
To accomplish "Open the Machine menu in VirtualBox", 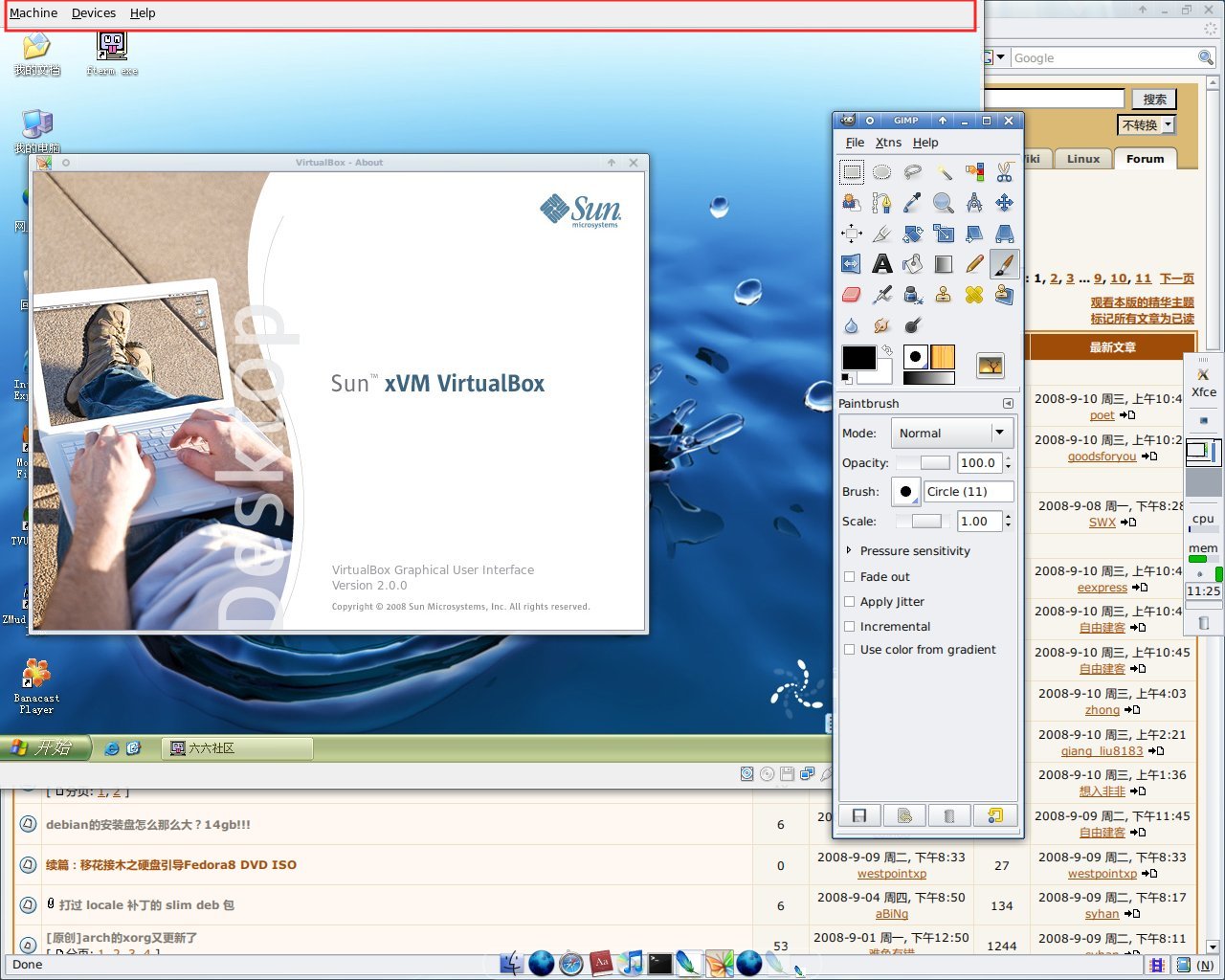I will pyautogui.click(x=33, y=13).
